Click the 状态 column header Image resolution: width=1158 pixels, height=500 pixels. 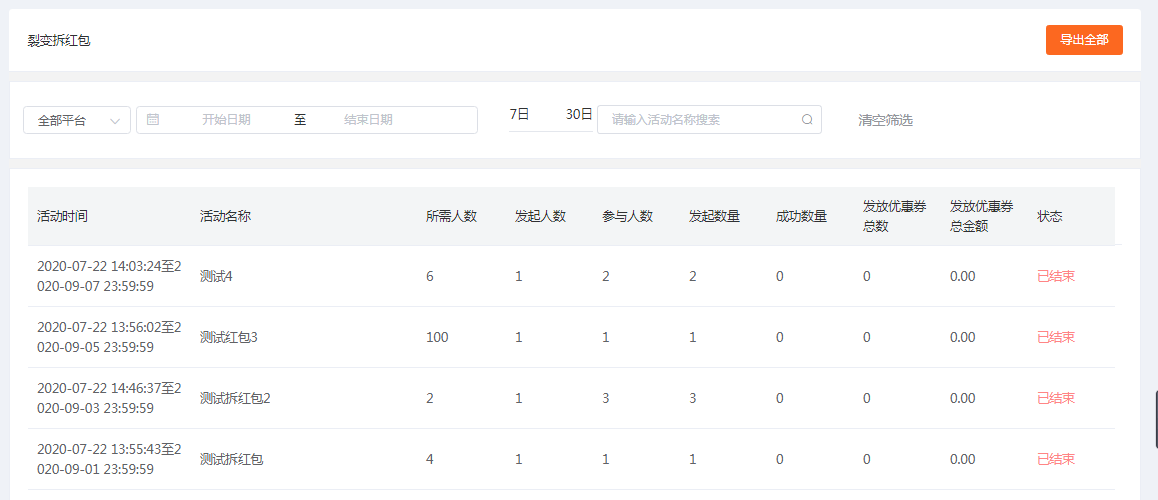(x=1049, y=216)
